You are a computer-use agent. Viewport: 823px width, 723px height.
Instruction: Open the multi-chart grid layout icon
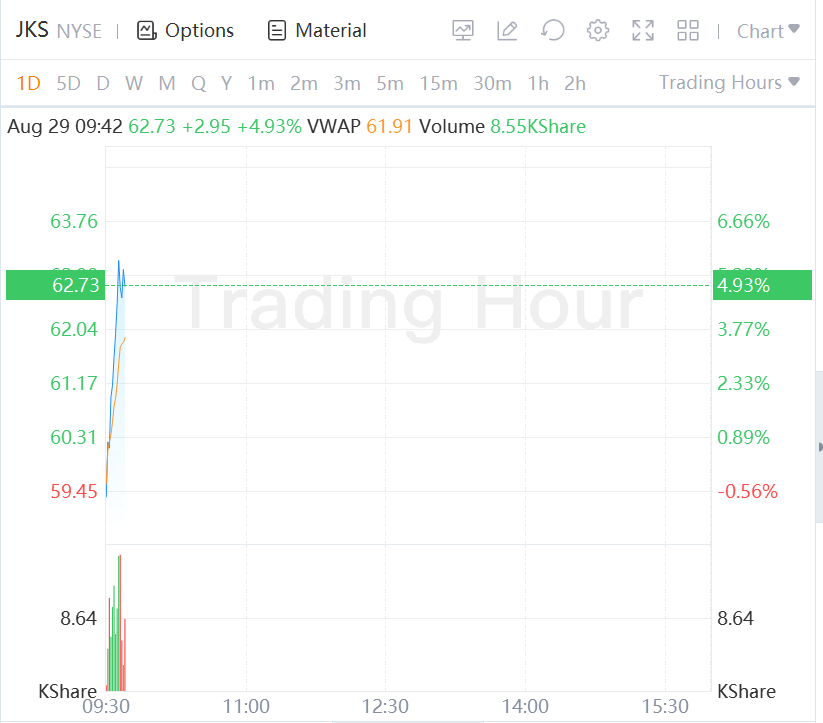[x=688, y=31]
